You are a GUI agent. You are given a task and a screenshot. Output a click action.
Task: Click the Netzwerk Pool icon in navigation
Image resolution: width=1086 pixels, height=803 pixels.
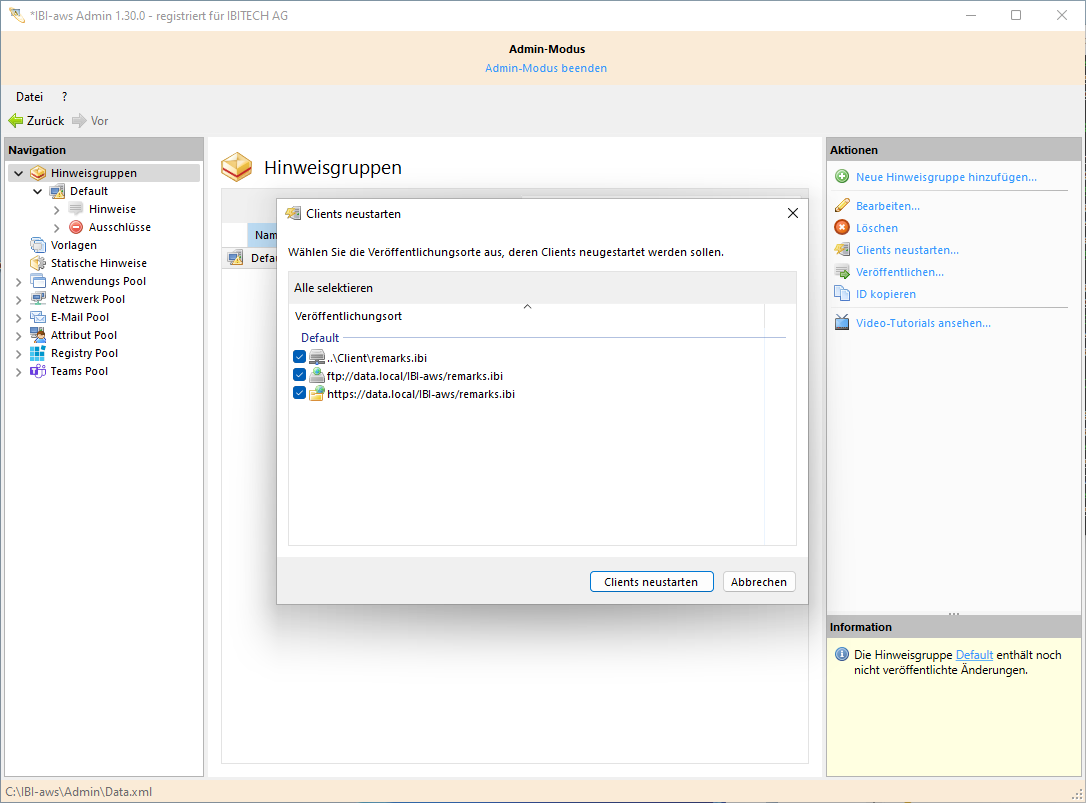(x=37, y=298)
